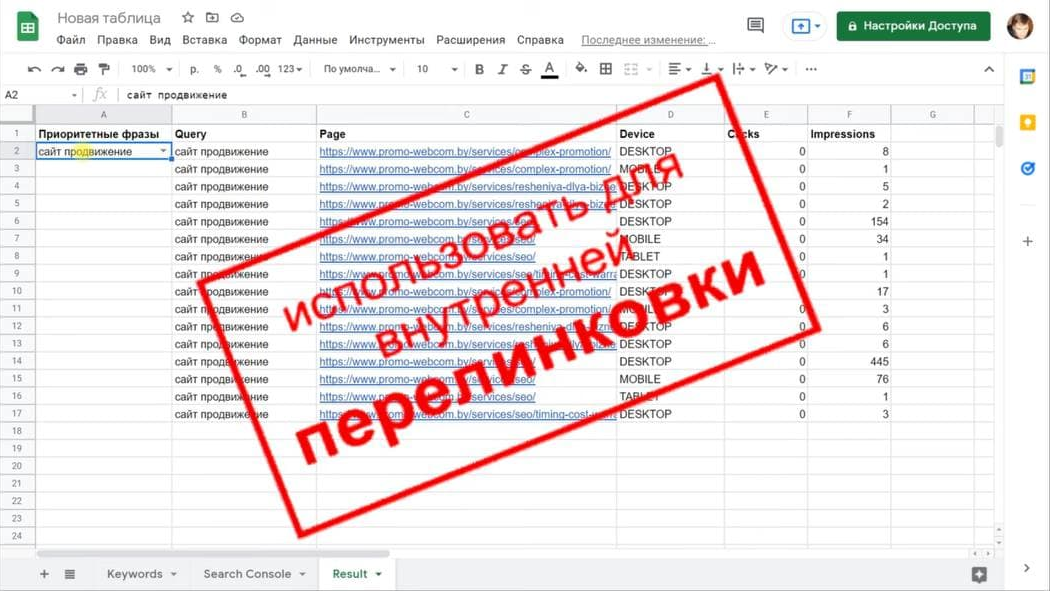Open the Данные menu
The height and width of the screenshot is (591, 1050).
315,40
